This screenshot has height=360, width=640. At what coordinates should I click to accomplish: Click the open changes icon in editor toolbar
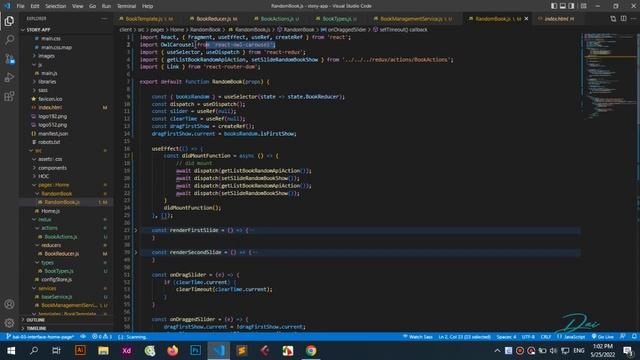click(613, 18)
